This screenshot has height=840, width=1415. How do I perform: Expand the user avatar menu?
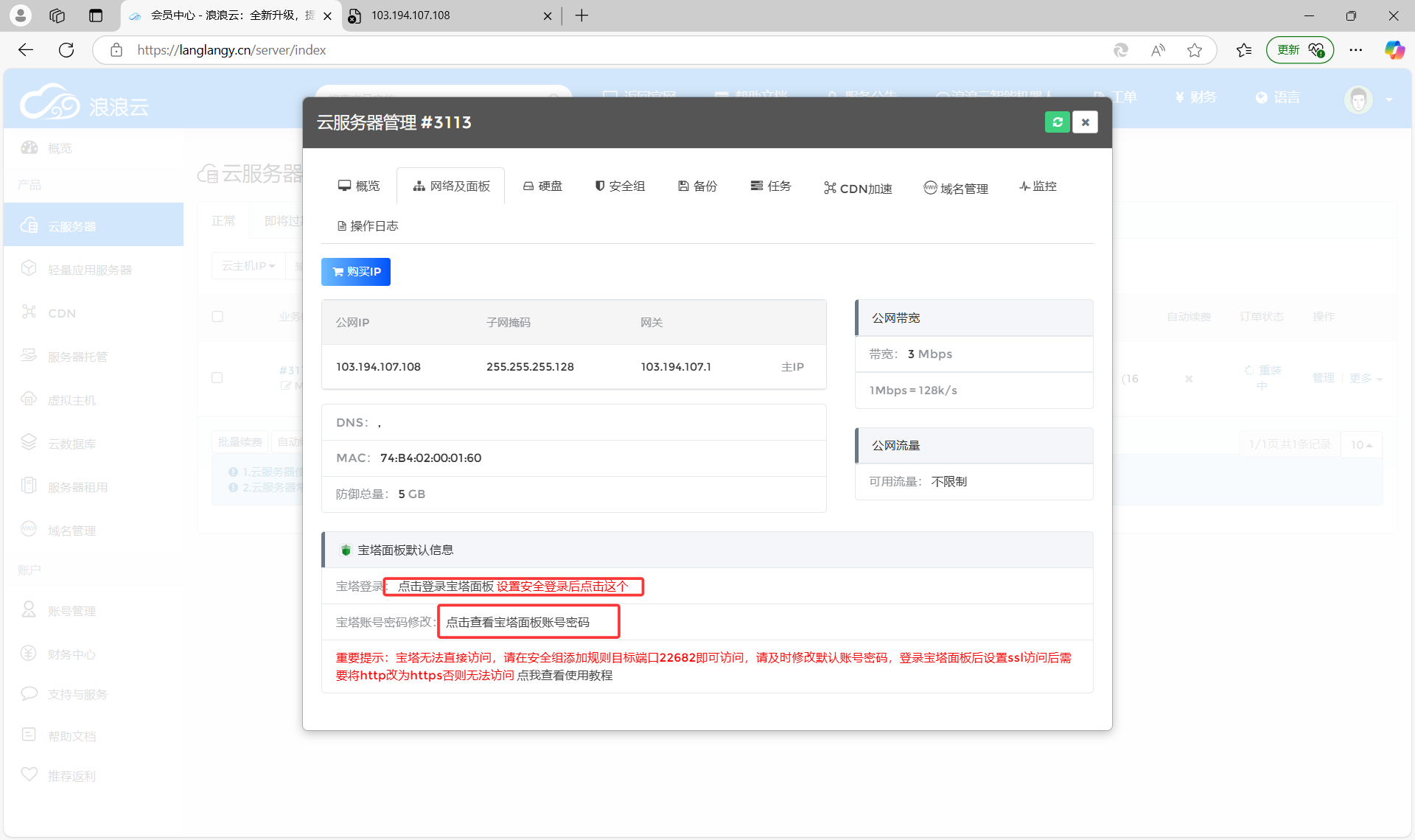coord(1358,99)
